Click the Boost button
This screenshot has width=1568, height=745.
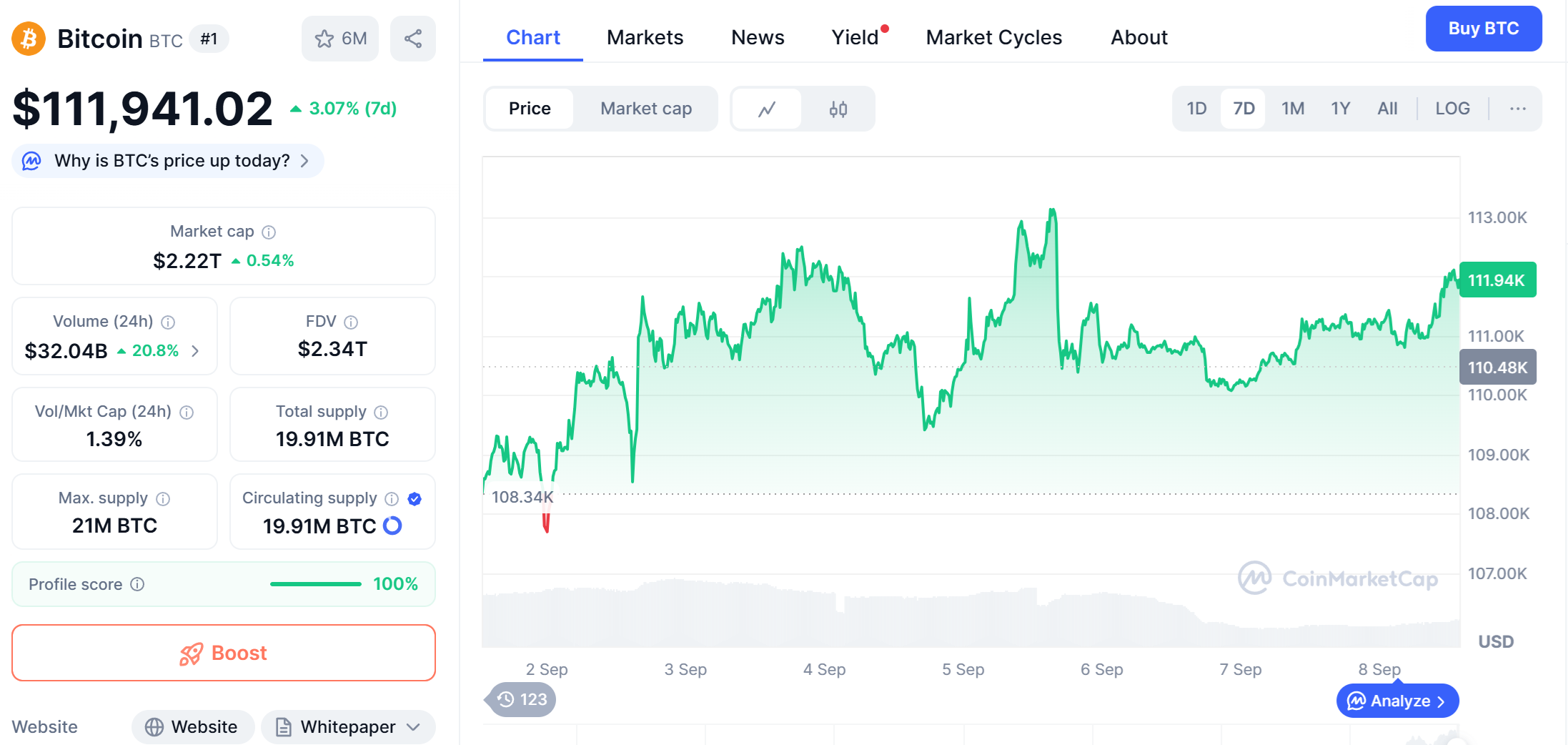[x=224, y=653]
